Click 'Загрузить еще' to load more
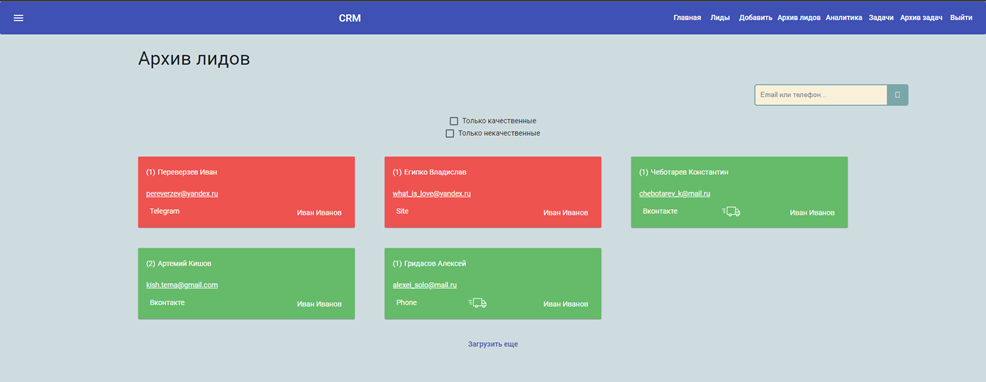This screenshot has height=382, width=986. click(493, 344)
